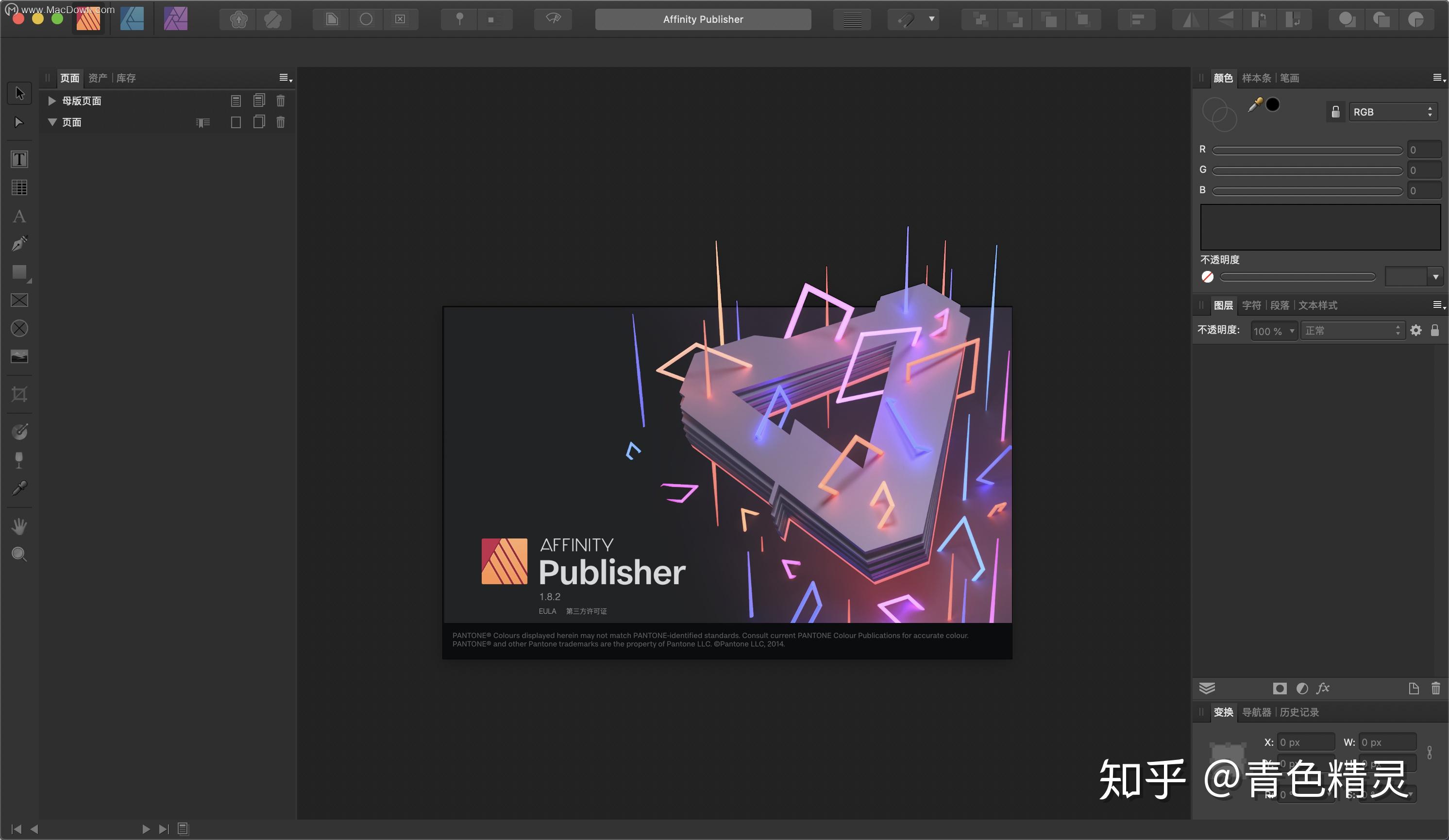This screenshot has width=1449, height=840.
Task: Click the eyedropper in Colour panel
Action: [1255, 105]
